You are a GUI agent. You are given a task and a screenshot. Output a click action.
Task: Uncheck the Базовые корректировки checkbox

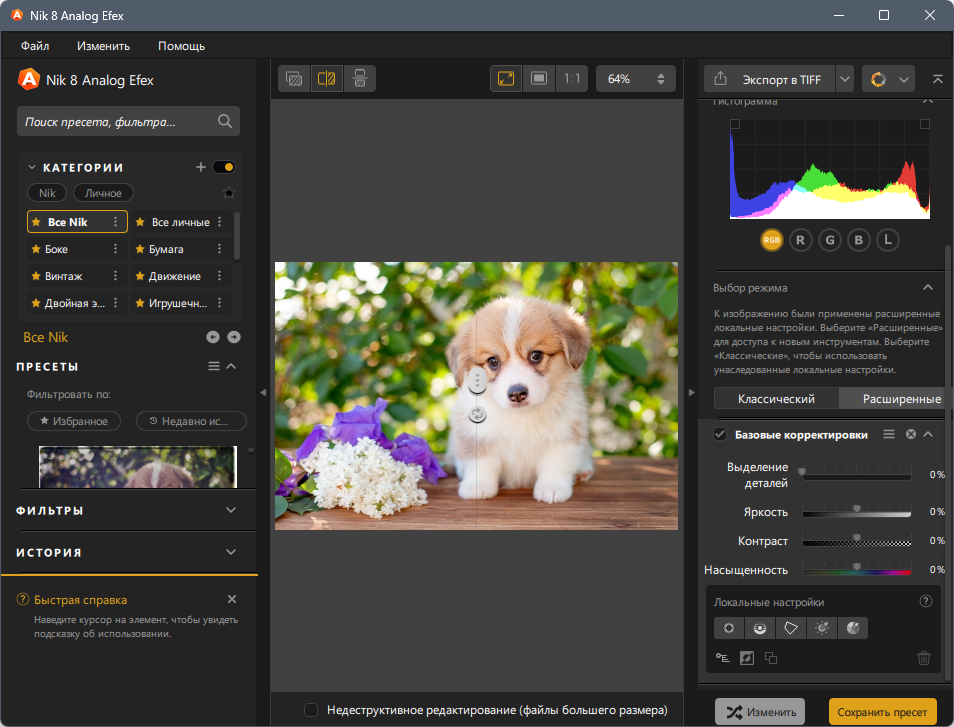click(x=720, y=434)
